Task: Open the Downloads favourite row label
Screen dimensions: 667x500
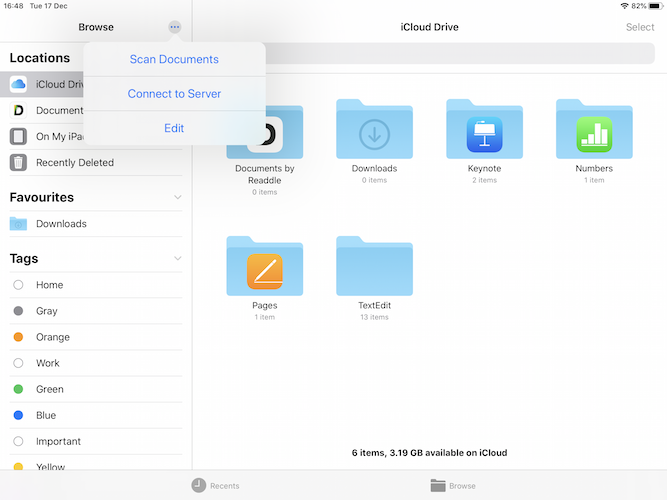Action: tap(61, 224)
